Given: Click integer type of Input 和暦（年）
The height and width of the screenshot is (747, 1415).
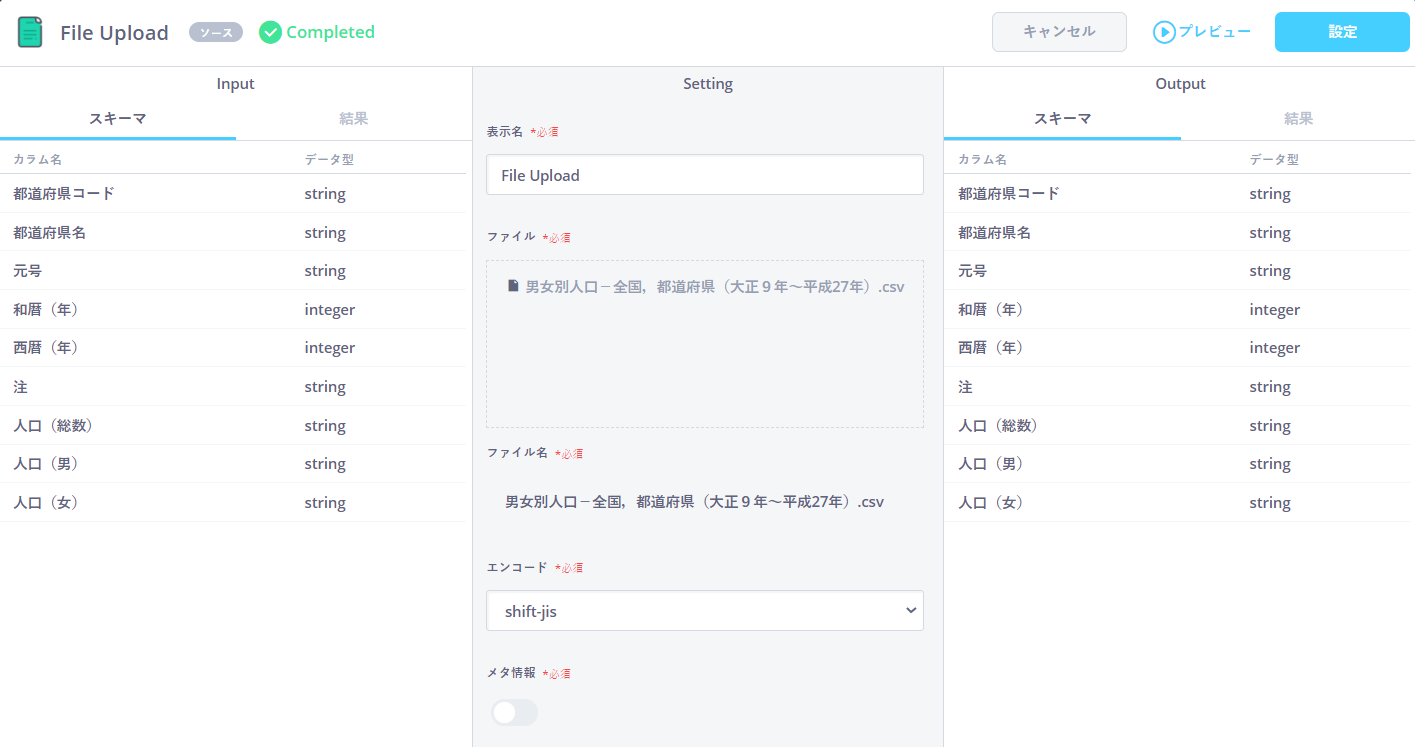Looking at the screenshot, I should pyautogui.click(x=330, y=310).
